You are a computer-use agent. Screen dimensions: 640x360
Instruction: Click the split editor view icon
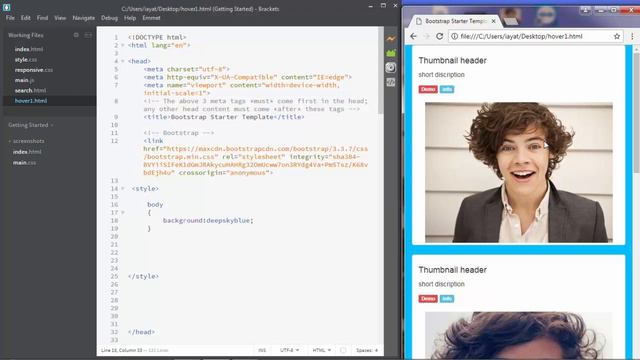pyautogui.click(x=88, y=35)
